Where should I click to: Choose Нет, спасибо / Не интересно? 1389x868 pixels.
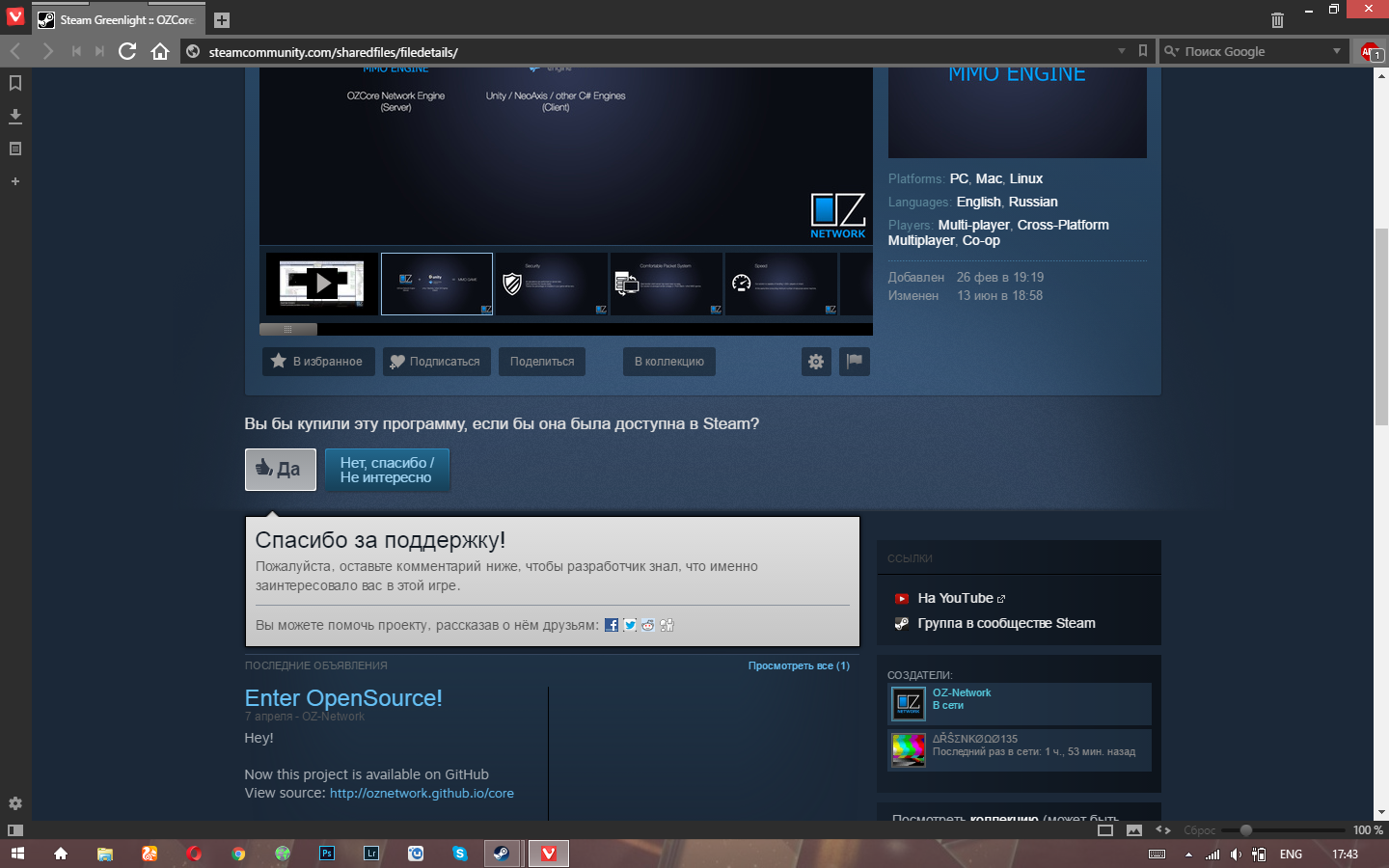(x=387, y=470)
